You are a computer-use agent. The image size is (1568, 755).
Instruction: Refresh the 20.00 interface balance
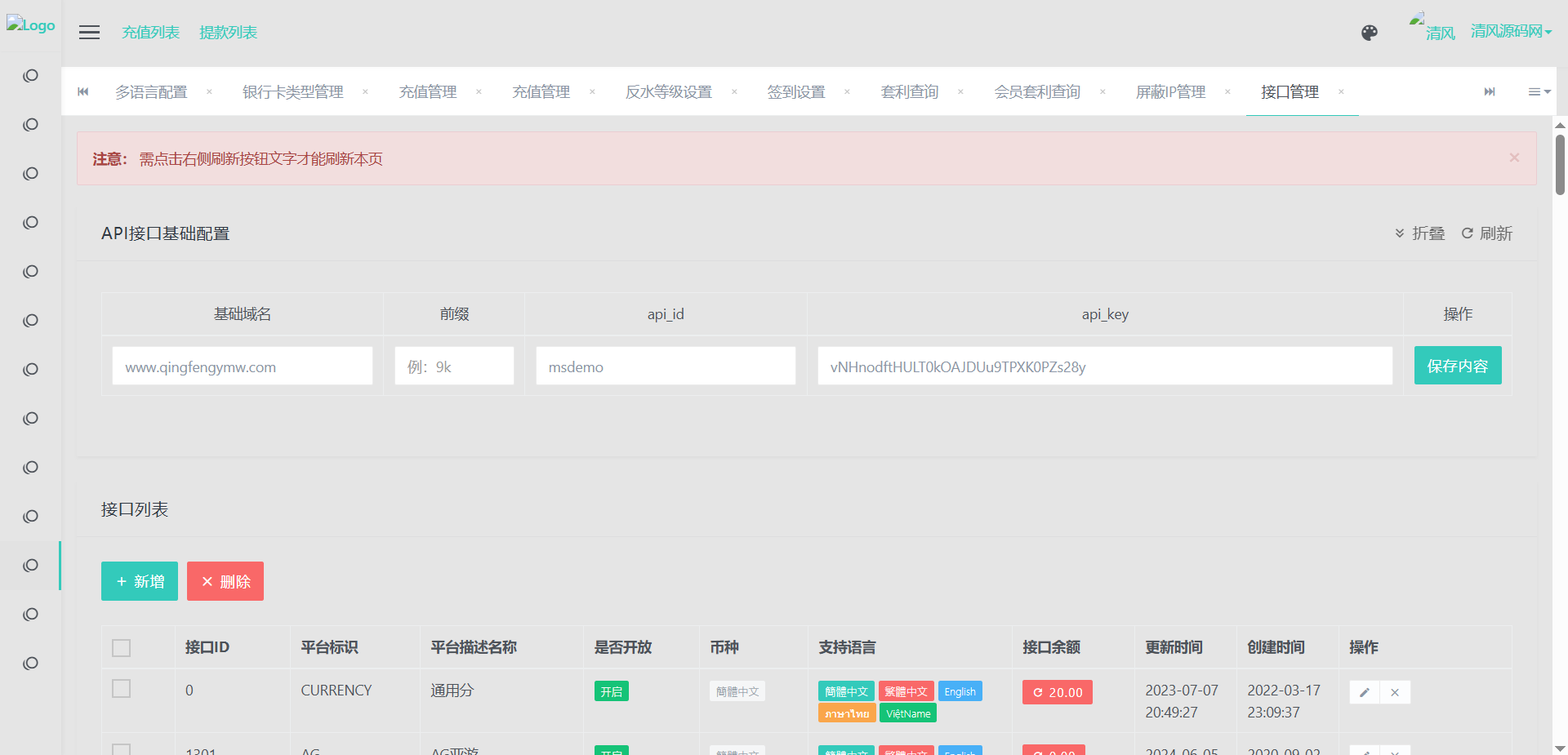pyautogui.click(x=1058, y=692)
